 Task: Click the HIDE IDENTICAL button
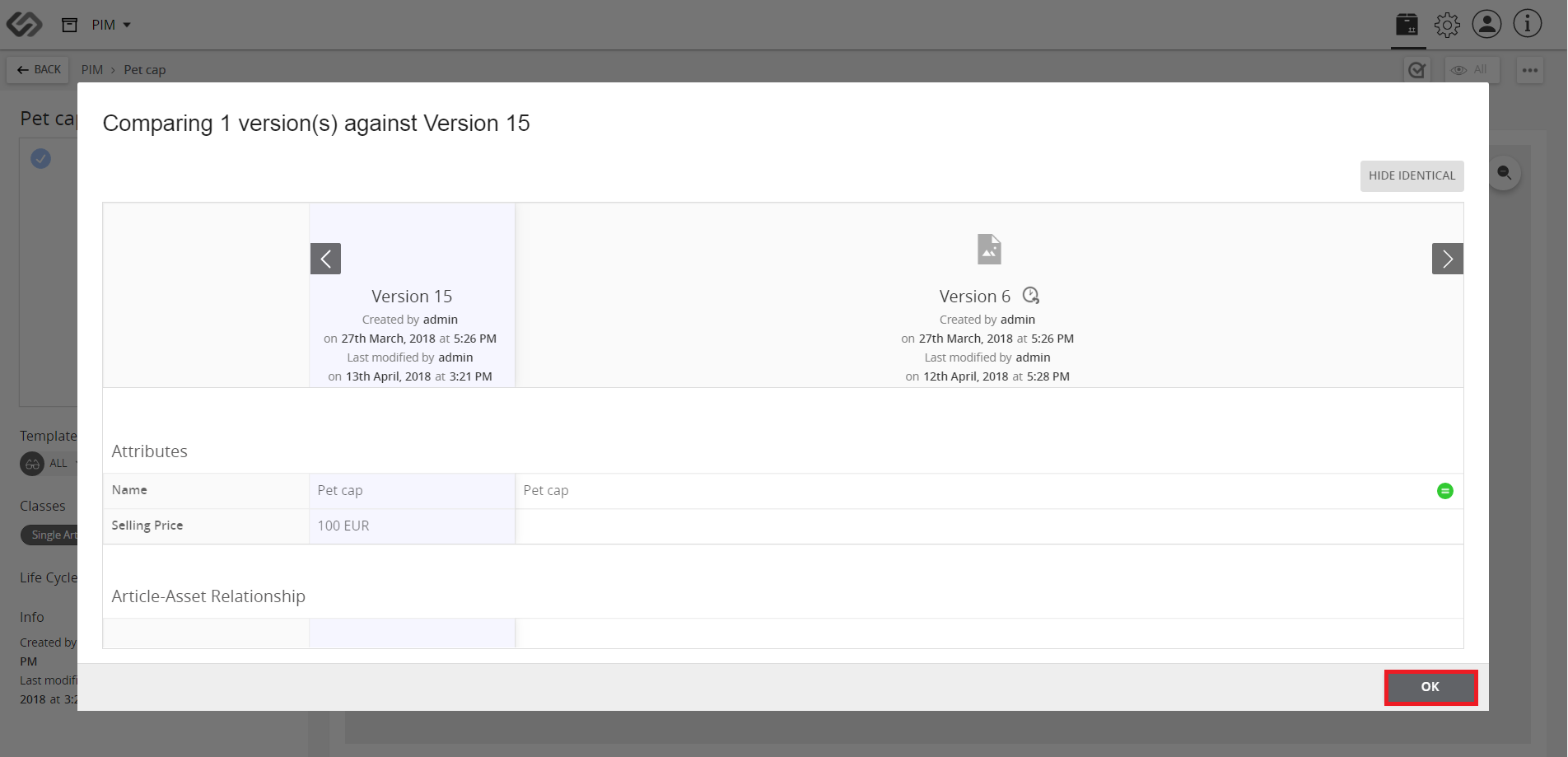click(x=1412, y=175)
